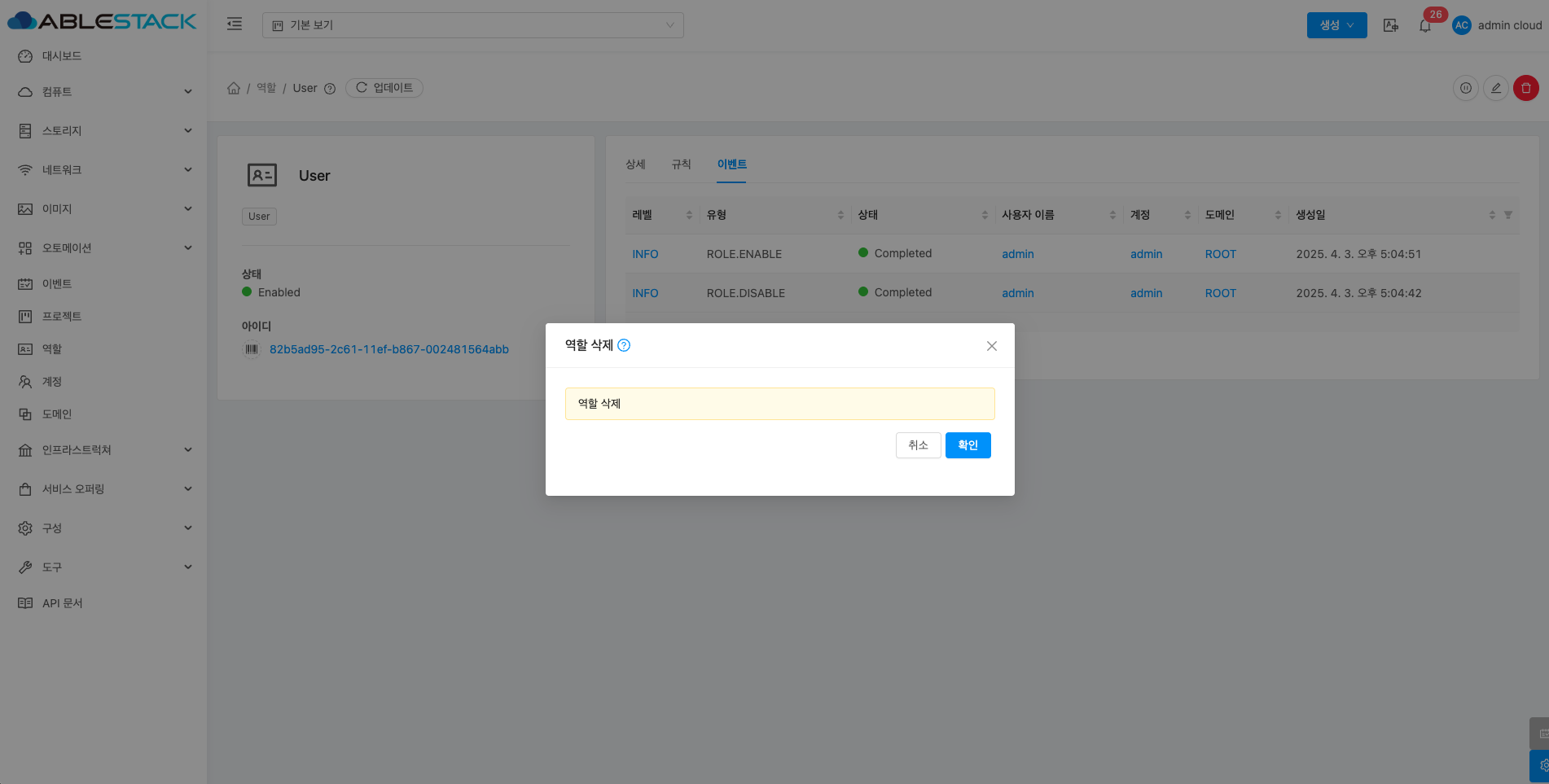Screen dimensions: 1549x784
Task: Confirm role deletion with 확인 button
Action: click(968, 445)
